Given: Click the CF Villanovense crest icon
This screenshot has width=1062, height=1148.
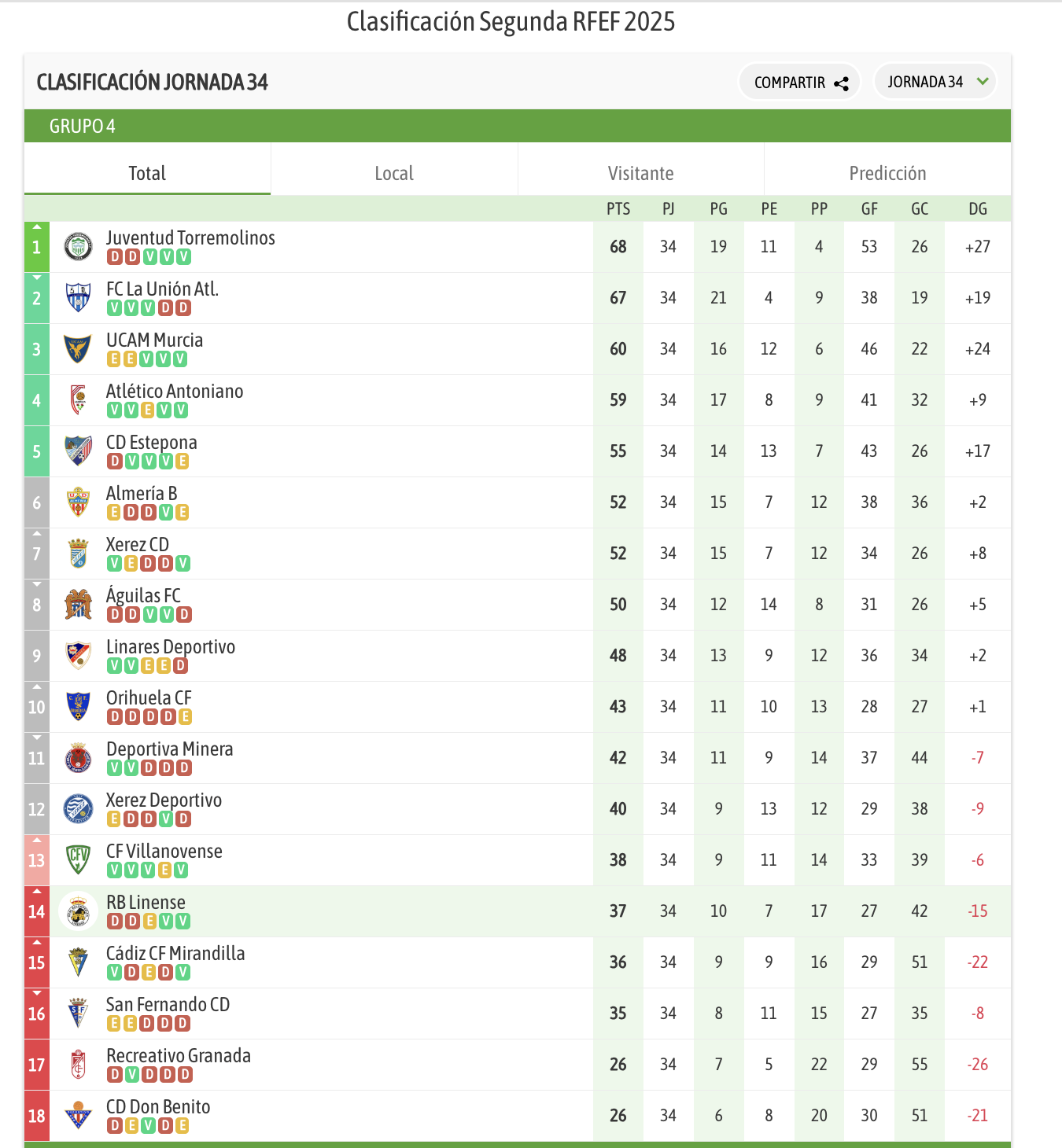Looking at the screenshot, I should click(78, 860).
